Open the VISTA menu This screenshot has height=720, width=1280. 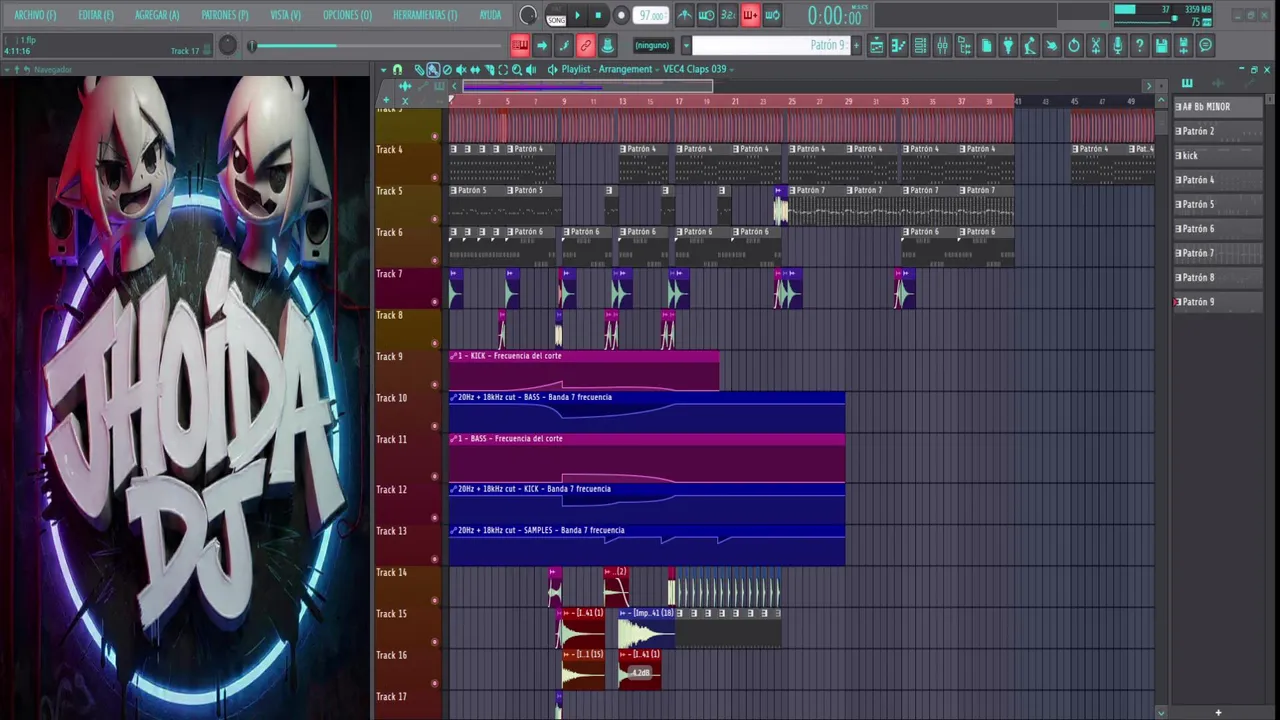pyautogui.click(x=286, y=15)
